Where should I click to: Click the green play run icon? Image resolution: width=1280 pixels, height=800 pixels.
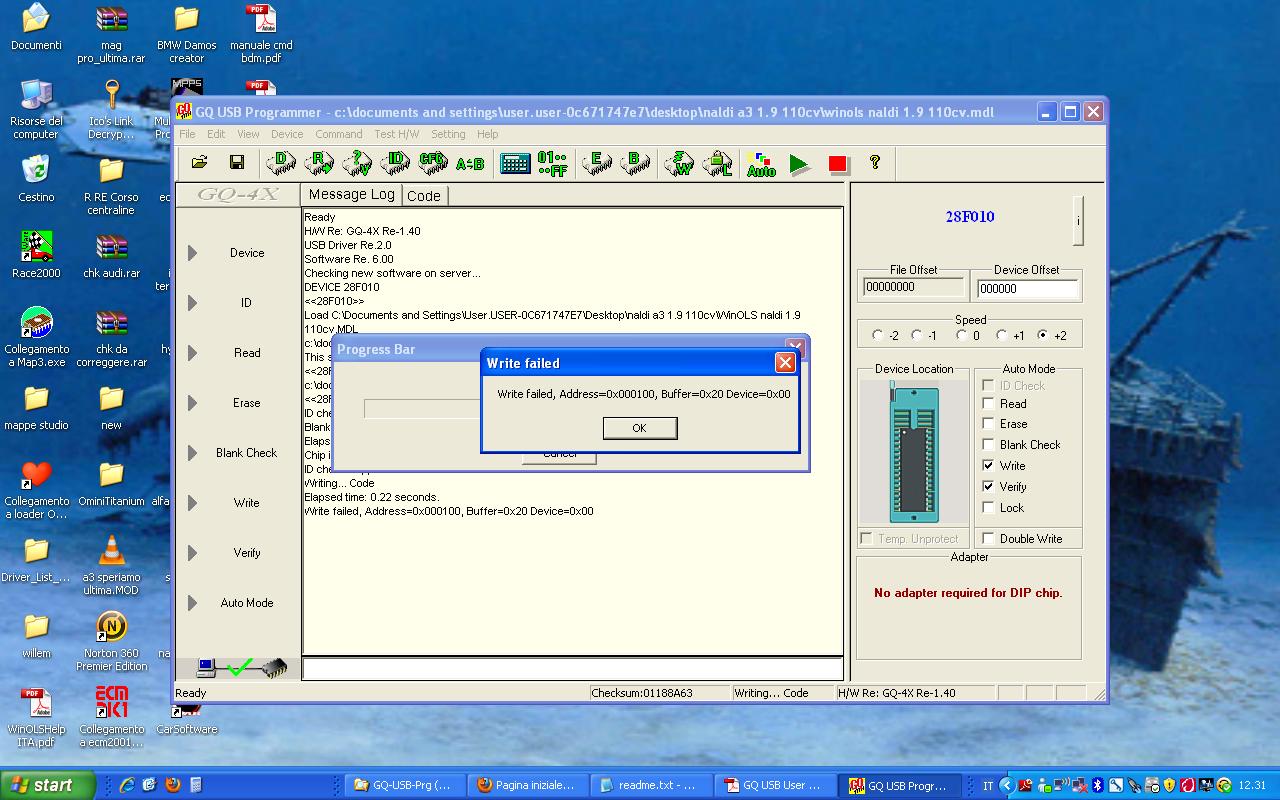(x=799, y=164)
